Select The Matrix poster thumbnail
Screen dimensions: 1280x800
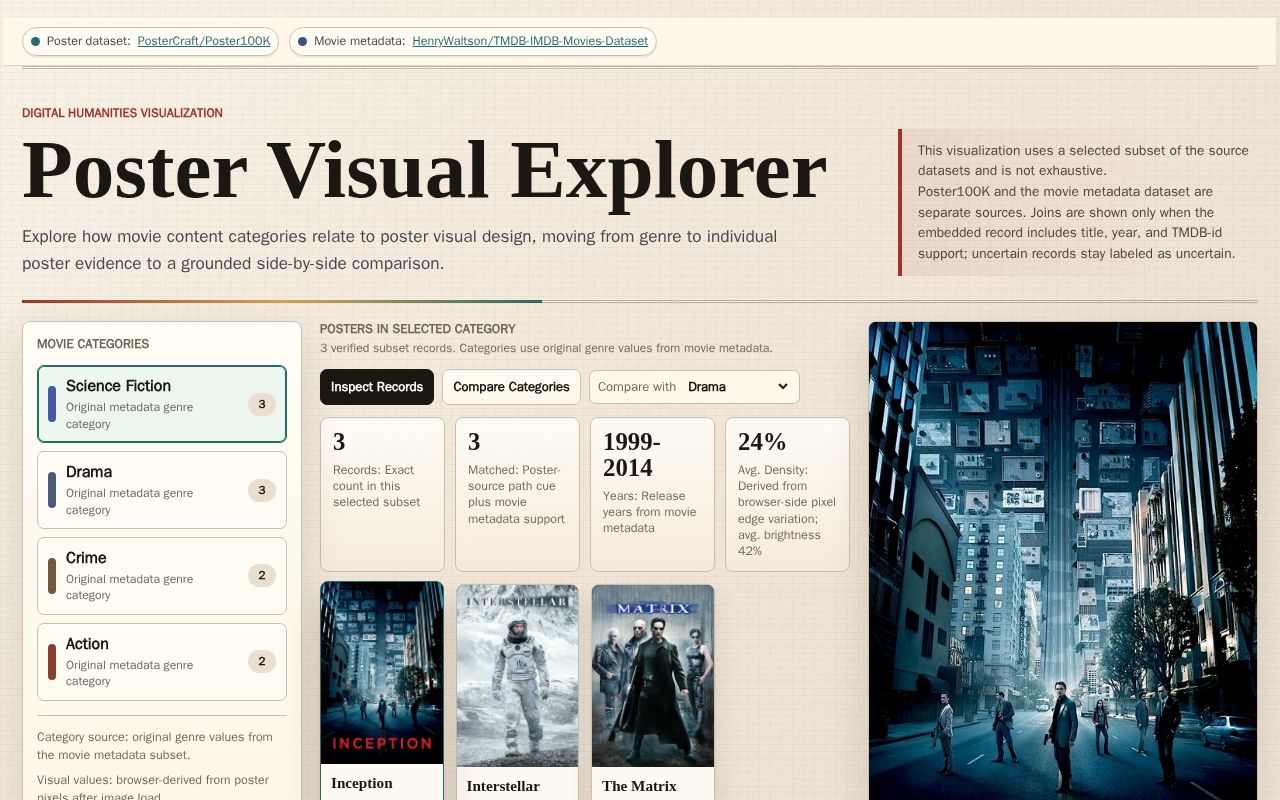point(653,676)
